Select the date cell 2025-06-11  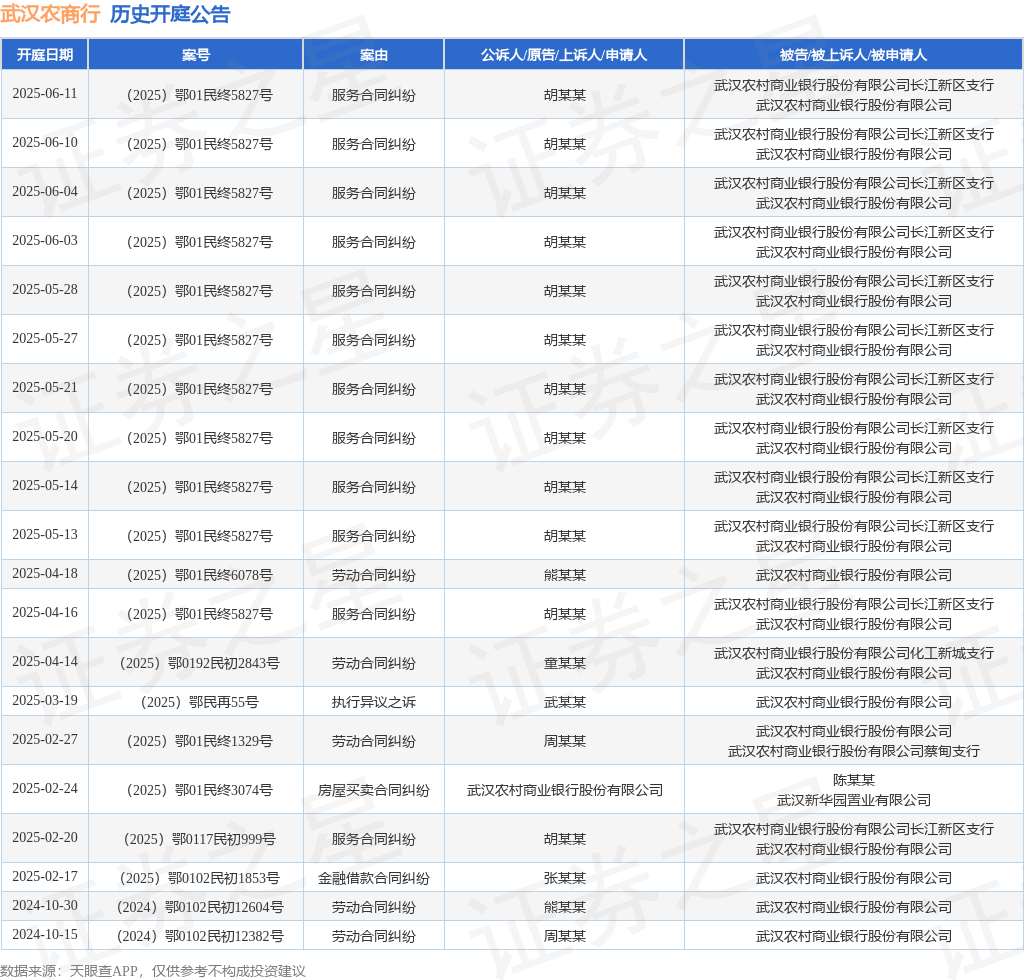[x=45, y=94]
